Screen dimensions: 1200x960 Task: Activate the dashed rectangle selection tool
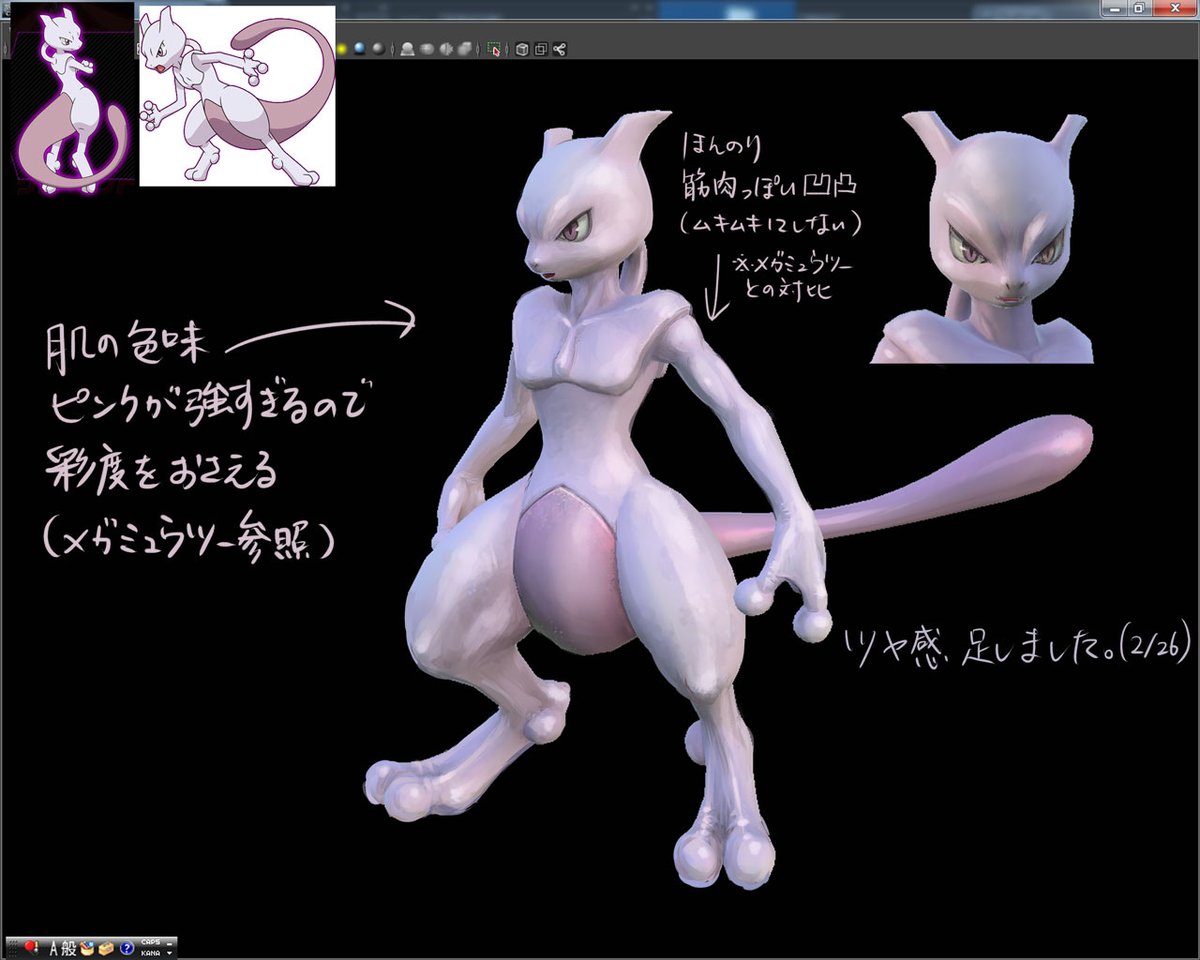(x=494, y=48)
